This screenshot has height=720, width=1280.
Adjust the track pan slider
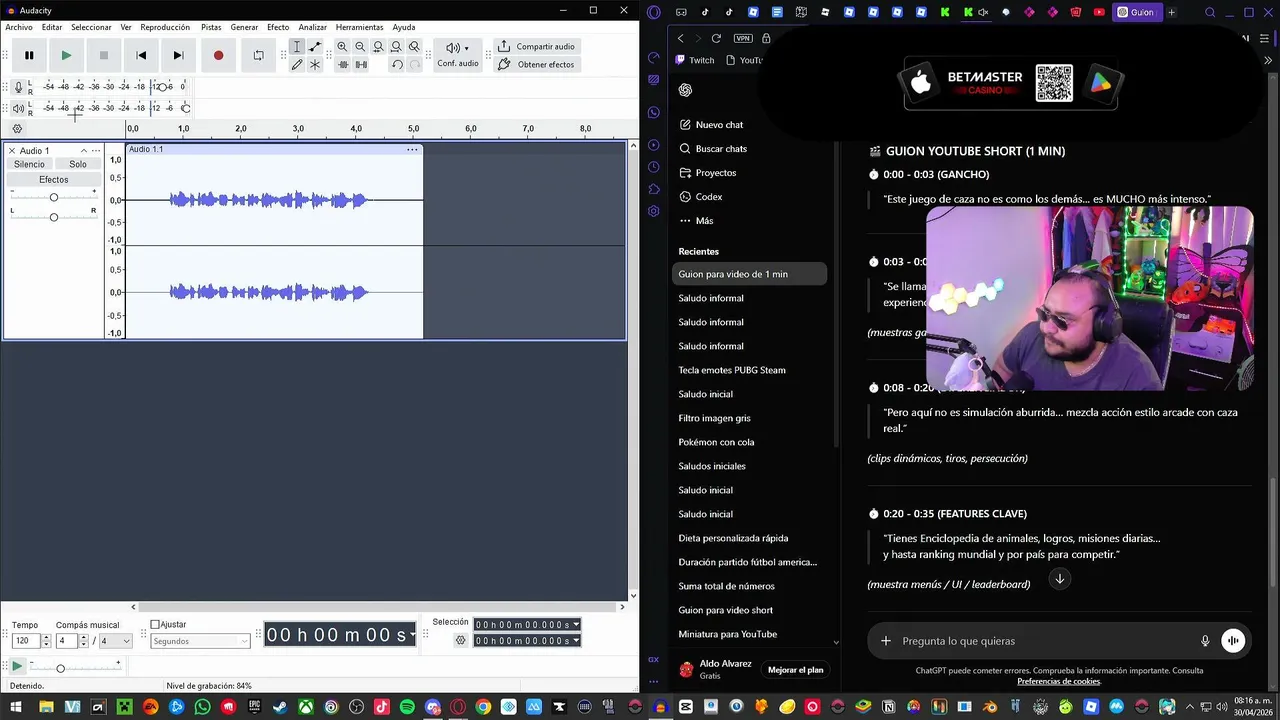54,216
